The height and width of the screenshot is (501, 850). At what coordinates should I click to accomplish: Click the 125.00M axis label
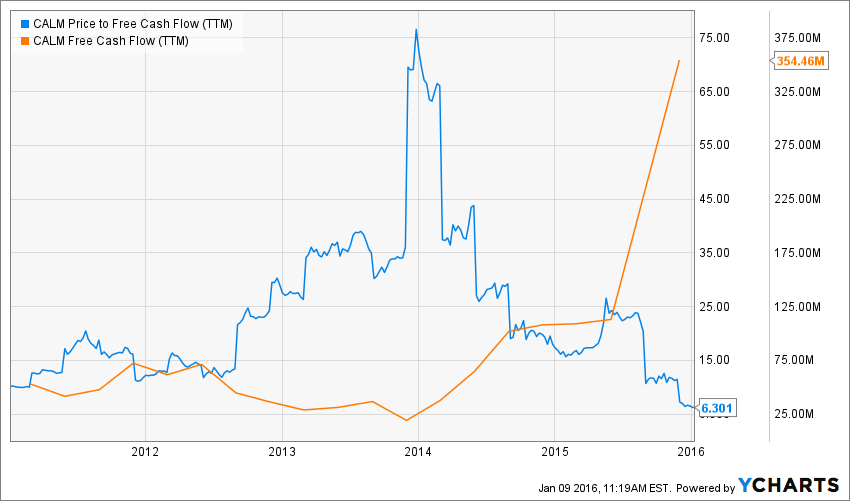(x=799, y=306)
